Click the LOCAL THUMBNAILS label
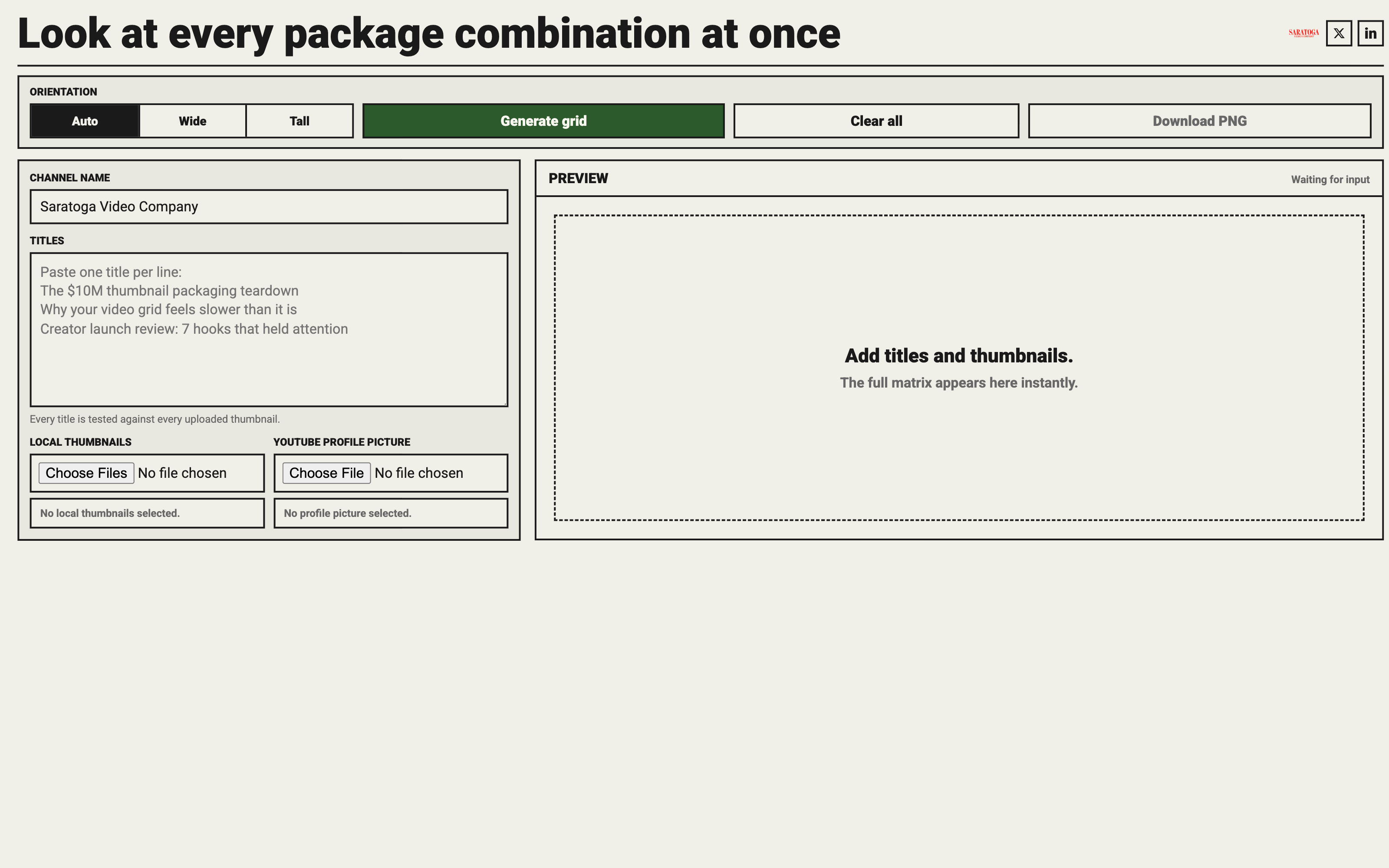Viewport: 1389px width, 868px height. [80, 442]
